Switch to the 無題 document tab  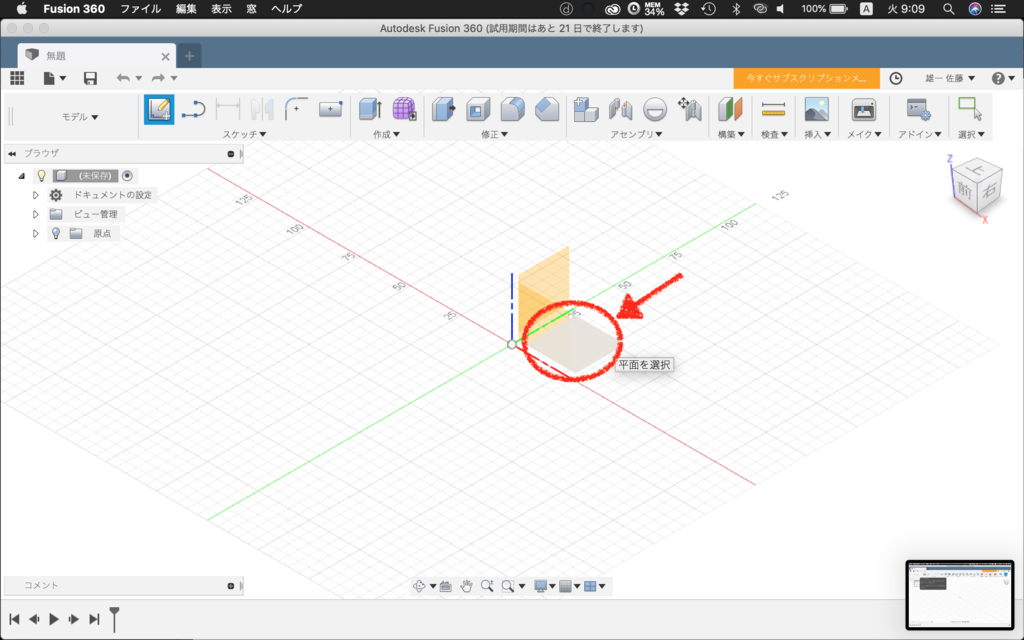point(97,56)
